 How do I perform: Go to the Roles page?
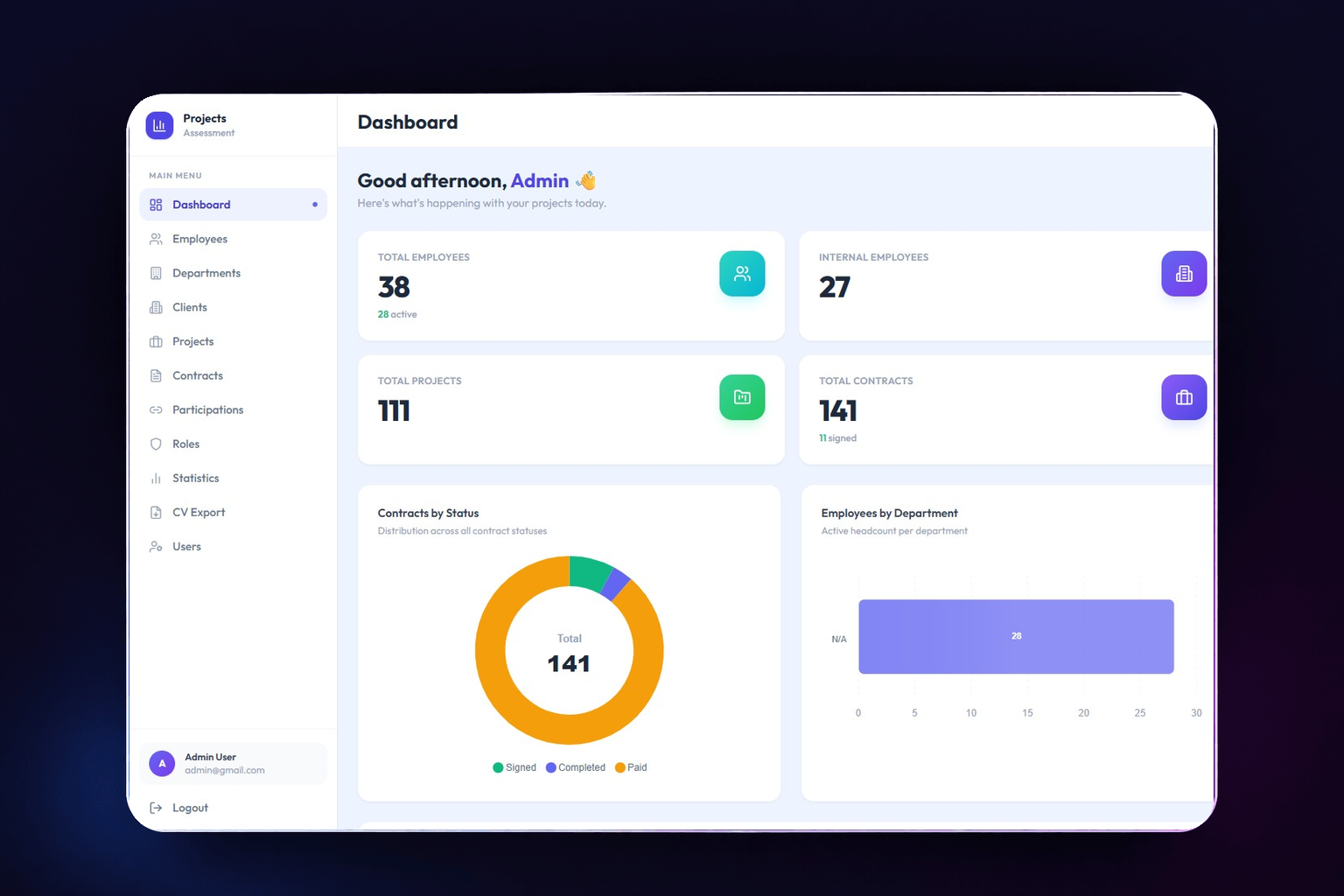click(x=233, y=444)
